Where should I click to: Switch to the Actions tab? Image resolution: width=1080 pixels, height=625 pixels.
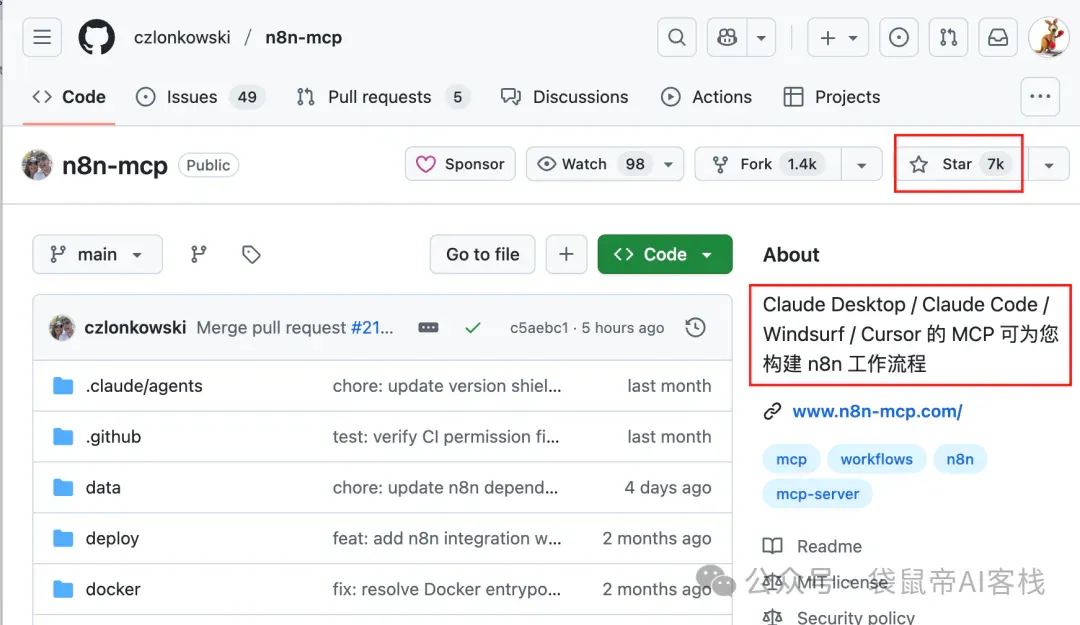706,97
